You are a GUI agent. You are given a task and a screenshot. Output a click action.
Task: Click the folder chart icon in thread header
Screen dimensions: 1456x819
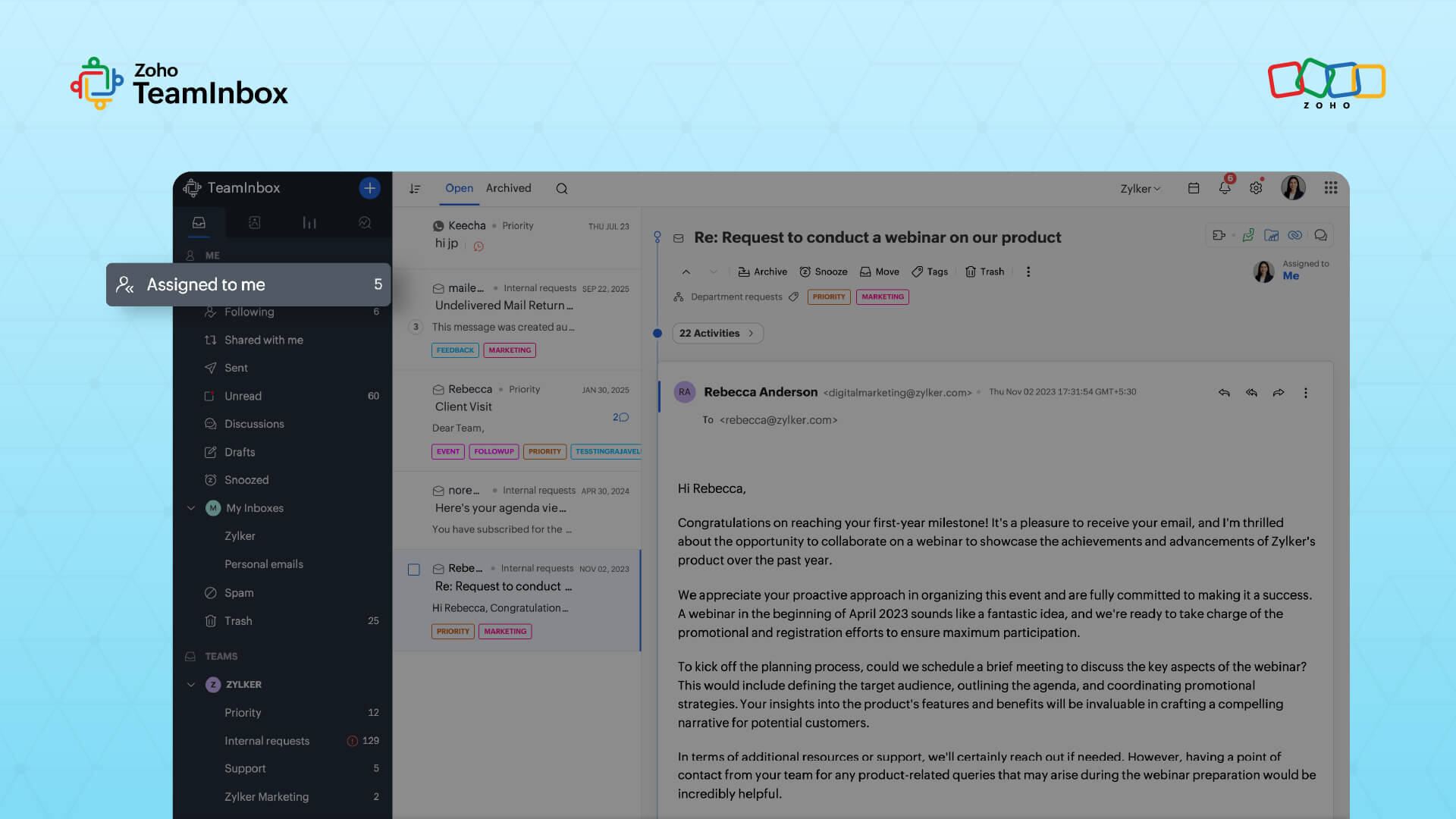click(x=1272, y=235)
